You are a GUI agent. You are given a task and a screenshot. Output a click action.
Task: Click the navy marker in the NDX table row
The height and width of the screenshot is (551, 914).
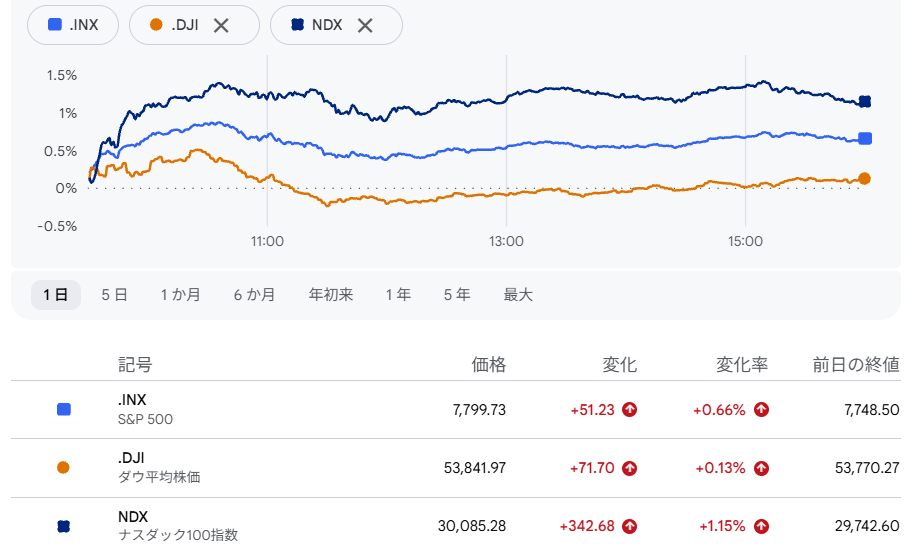64,527
